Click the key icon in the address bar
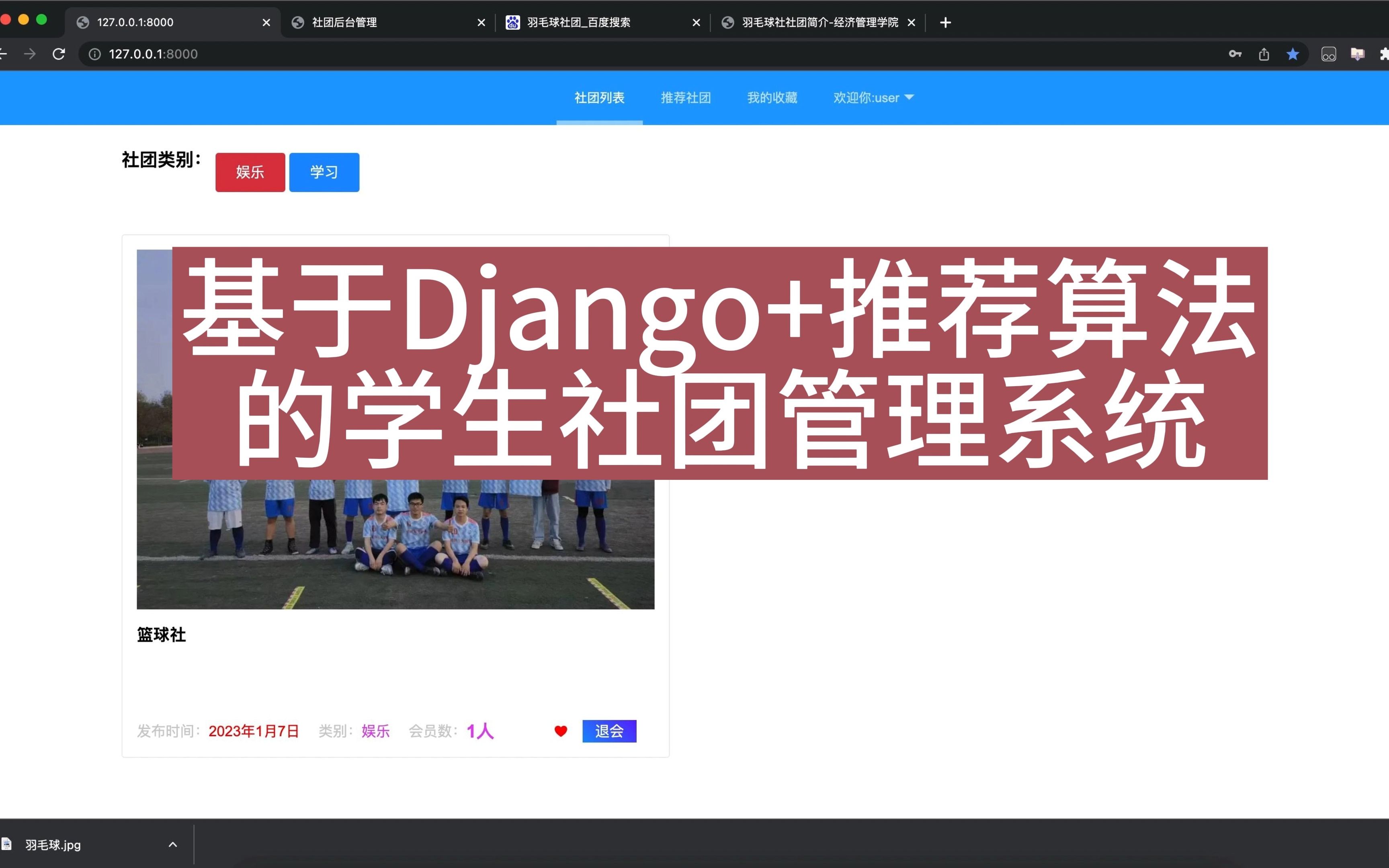This screenshot has width=1389, height=868. (1235, 53)
